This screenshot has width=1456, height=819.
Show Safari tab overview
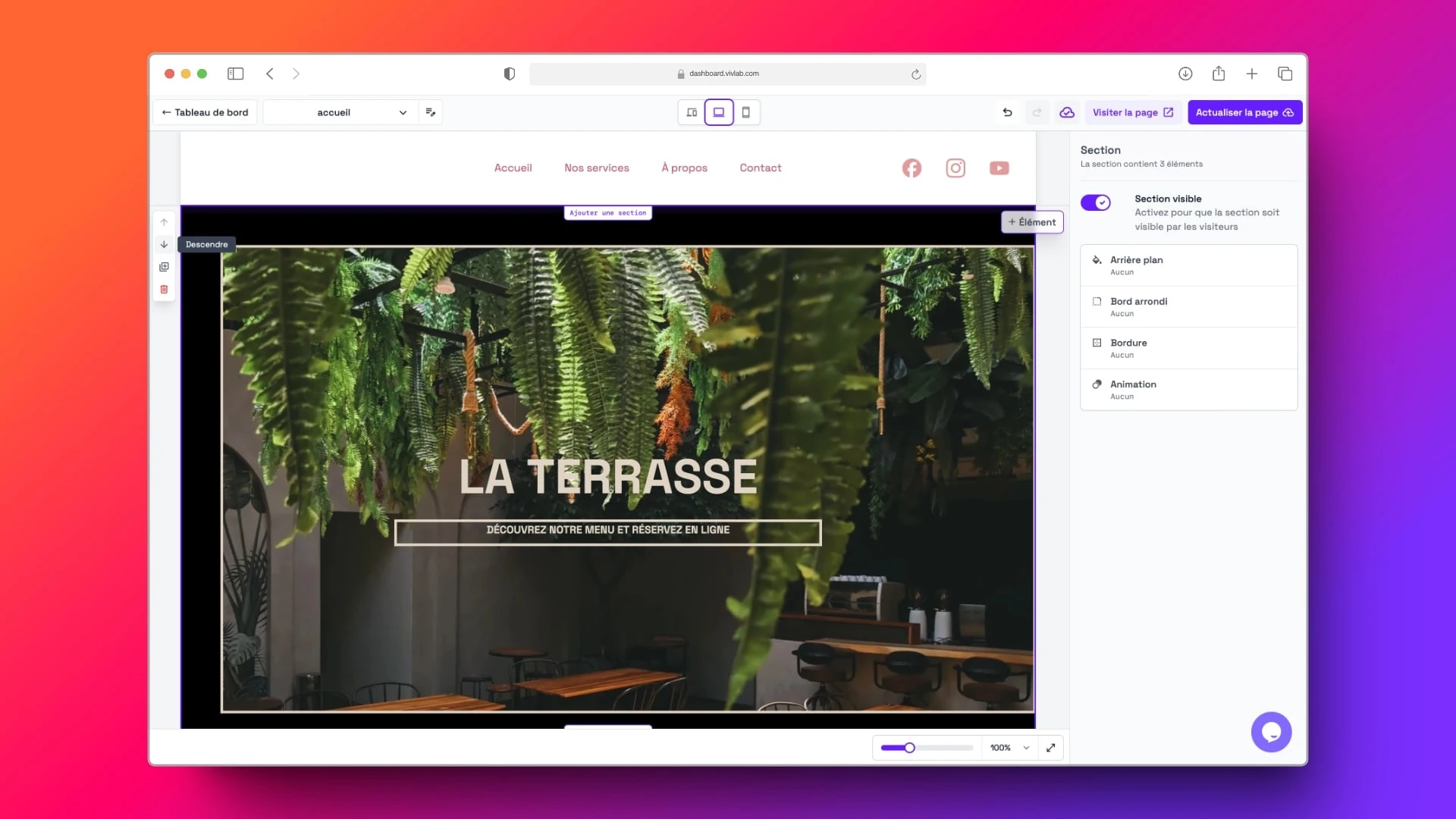[x=1285, y=74]
